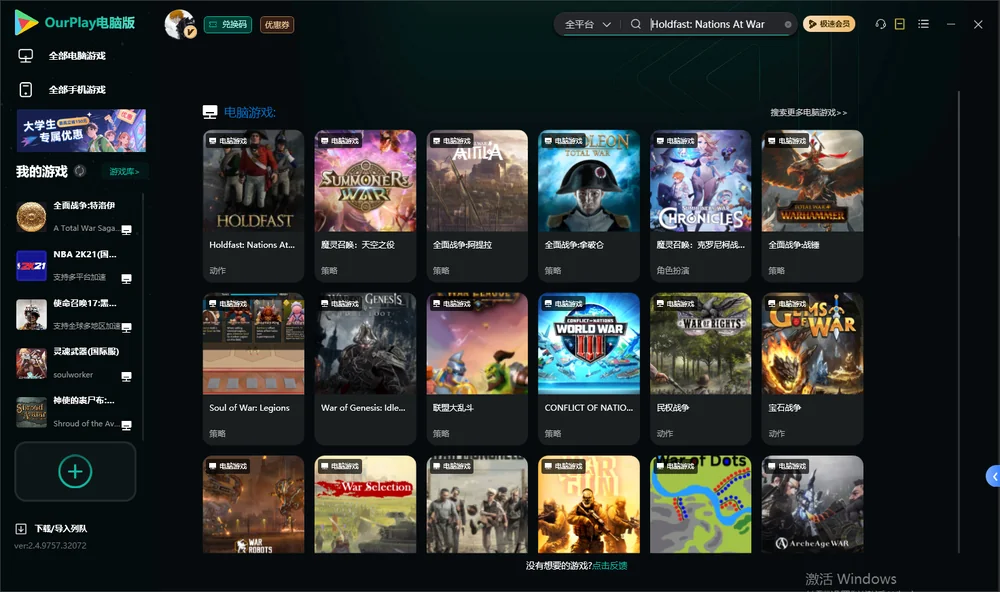Open the 全面战争-战锤 game card

812,205
